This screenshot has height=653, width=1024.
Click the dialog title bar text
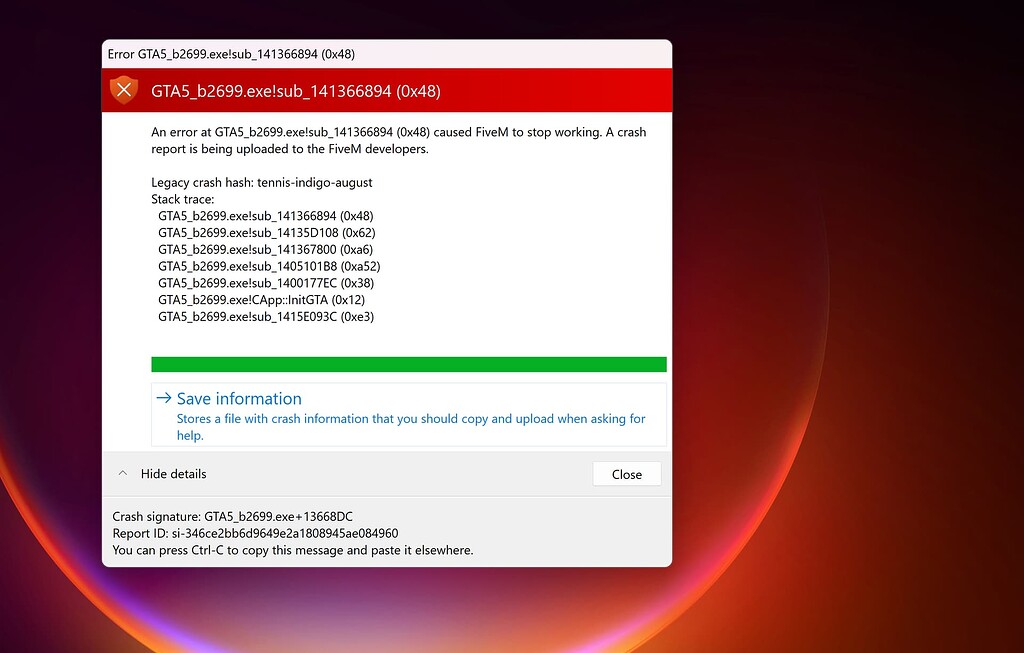tap(231, 54)
